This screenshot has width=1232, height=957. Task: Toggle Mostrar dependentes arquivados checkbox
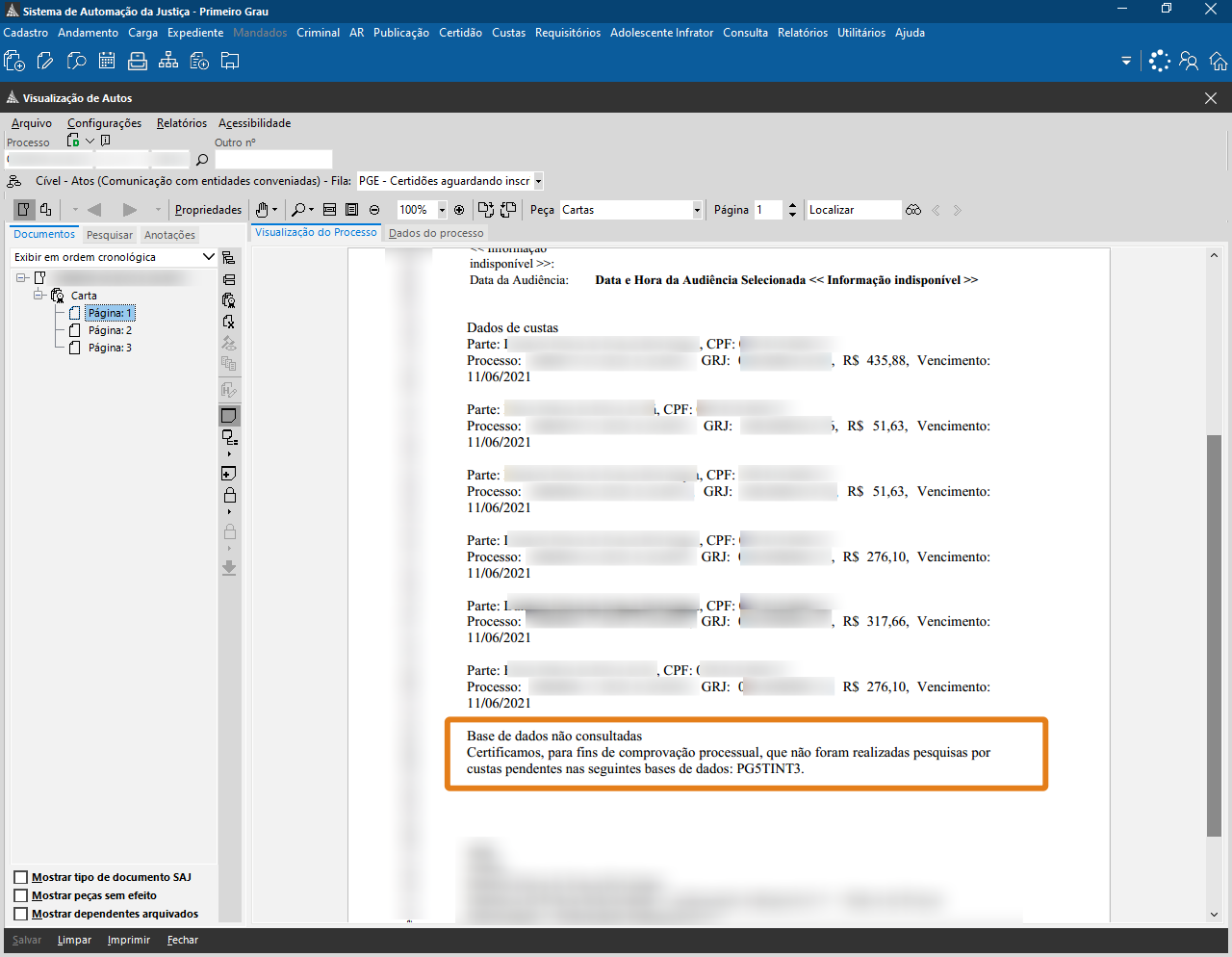[21, 914]
